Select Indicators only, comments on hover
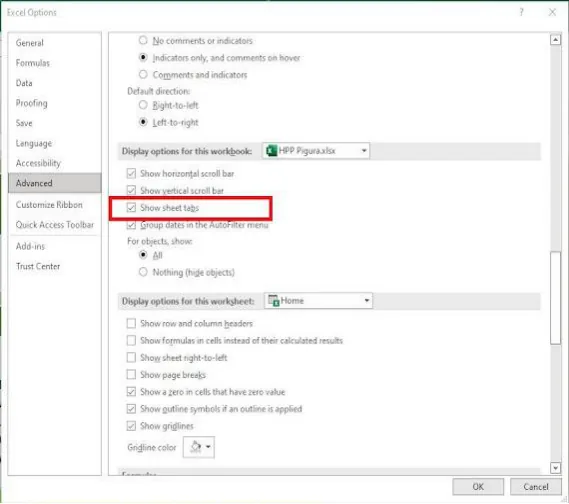The height and width of the screenshot is (504, 569). pyautogui.click(x=143, y=57)
